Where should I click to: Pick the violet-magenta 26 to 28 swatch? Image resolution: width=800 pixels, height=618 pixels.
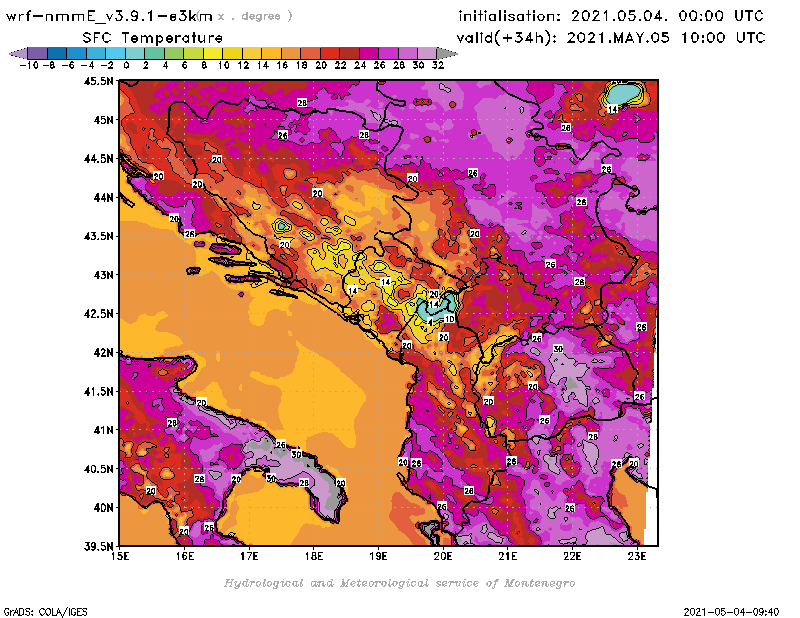pyautogui.click(x=388, y=53)
